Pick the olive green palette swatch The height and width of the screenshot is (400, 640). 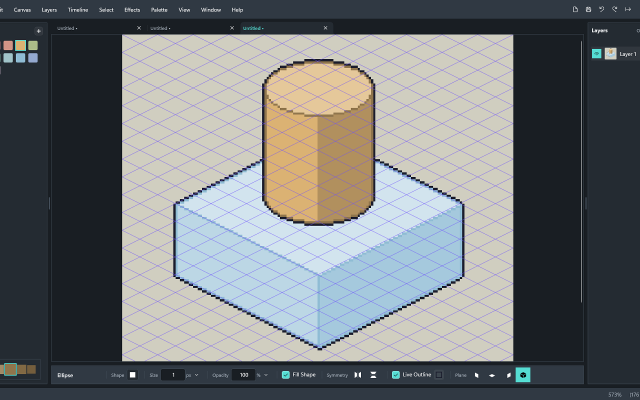[x=33, y=45]
